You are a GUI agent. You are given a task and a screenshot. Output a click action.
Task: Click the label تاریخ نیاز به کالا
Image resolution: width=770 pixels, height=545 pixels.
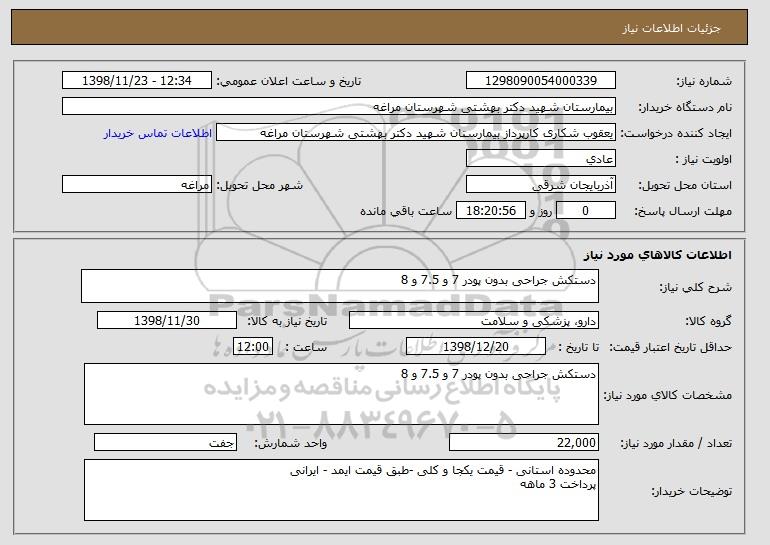pos(287,322)
